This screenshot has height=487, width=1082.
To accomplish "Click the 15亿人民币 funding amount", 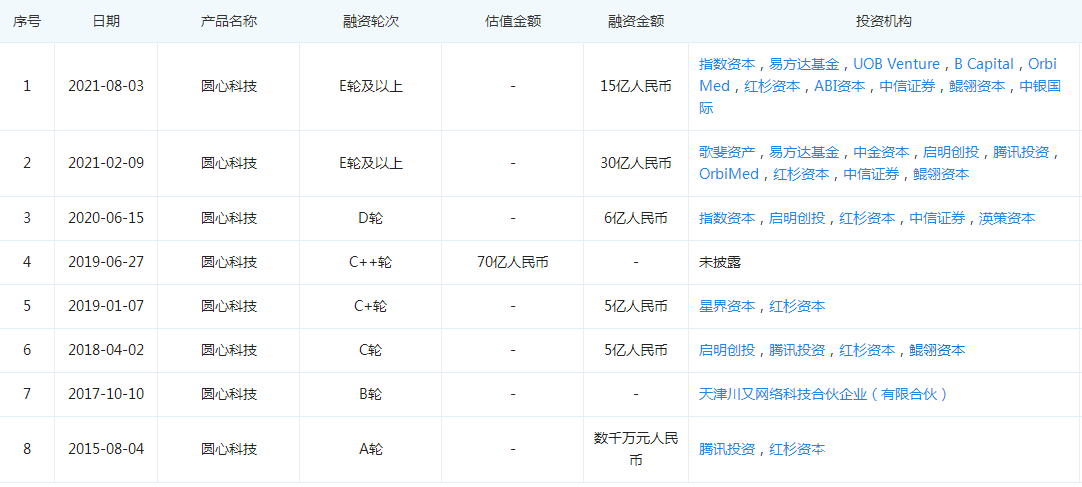I will coord(636,87).
